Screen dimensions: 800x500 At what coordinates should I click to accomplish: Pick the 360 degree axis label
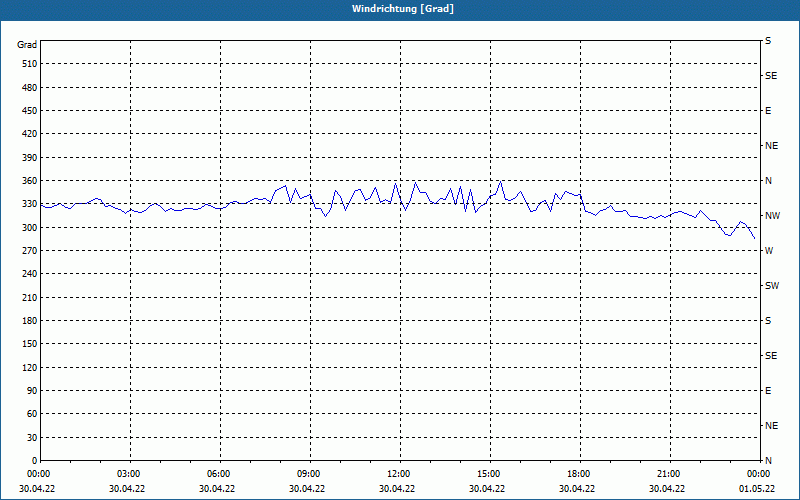[x=30, y=181]
